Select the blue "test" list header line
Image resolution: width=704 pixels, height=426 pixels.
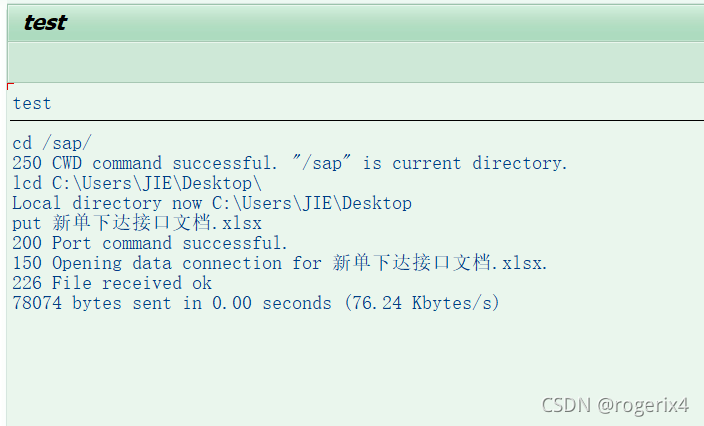32,103
